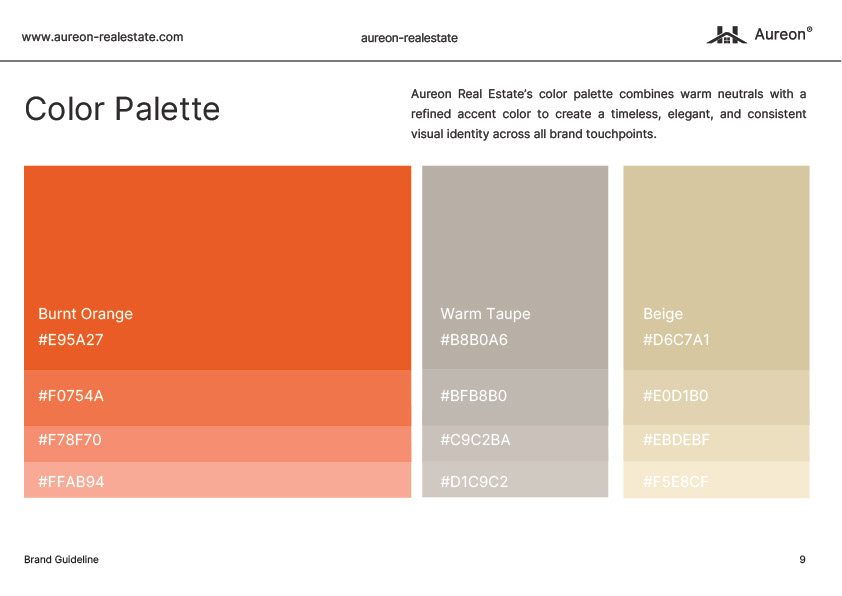Click the aureon-realestate header text
This screenshot has width=842, height=596.
[409, 38]
